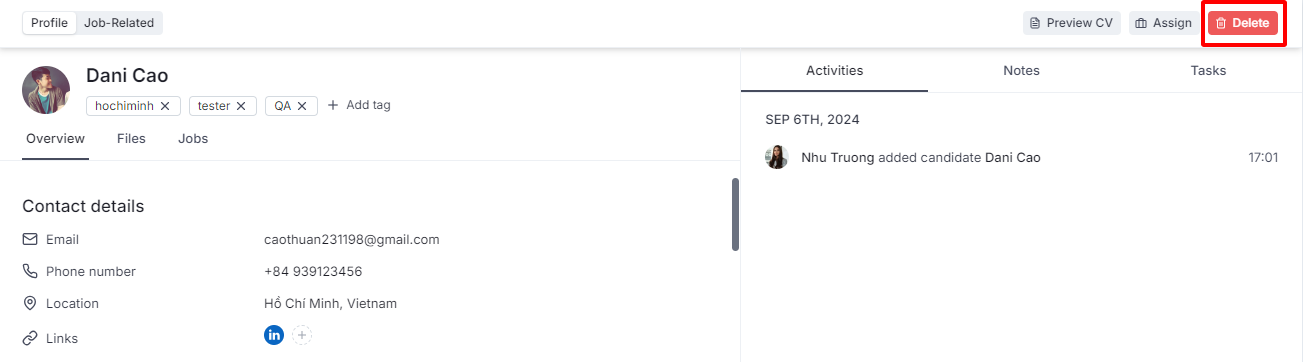This screenshot has width=1303, height=362.
Task: Click the Assign button
Action: tap(1164, 23)
